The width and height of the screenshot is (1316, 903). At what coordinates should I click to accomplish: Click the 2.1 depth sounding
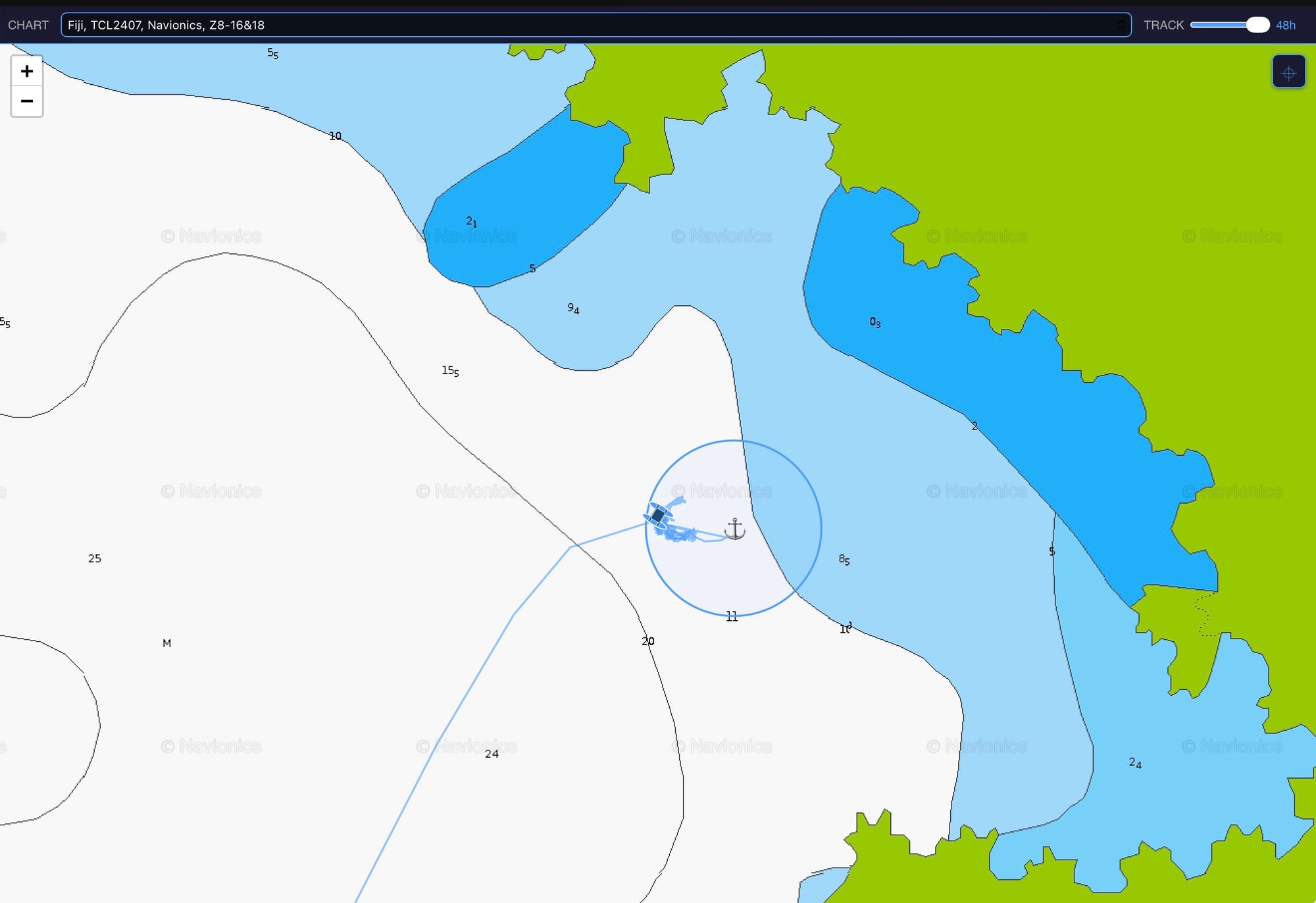(x=472, y=222)
